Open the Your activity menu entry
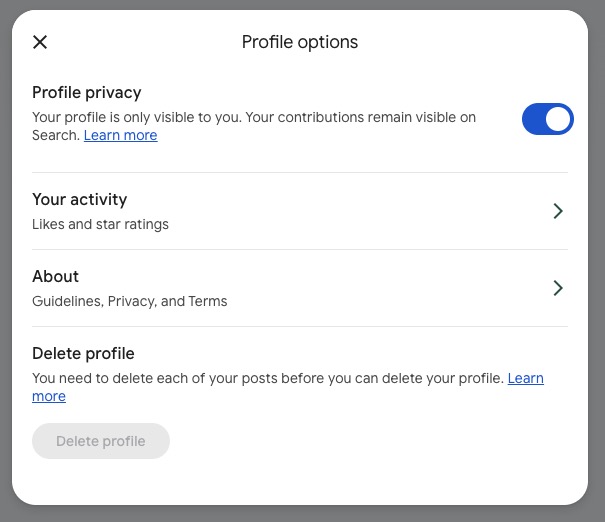Screen dimensions: 605x522 click(x=290, y=211)
